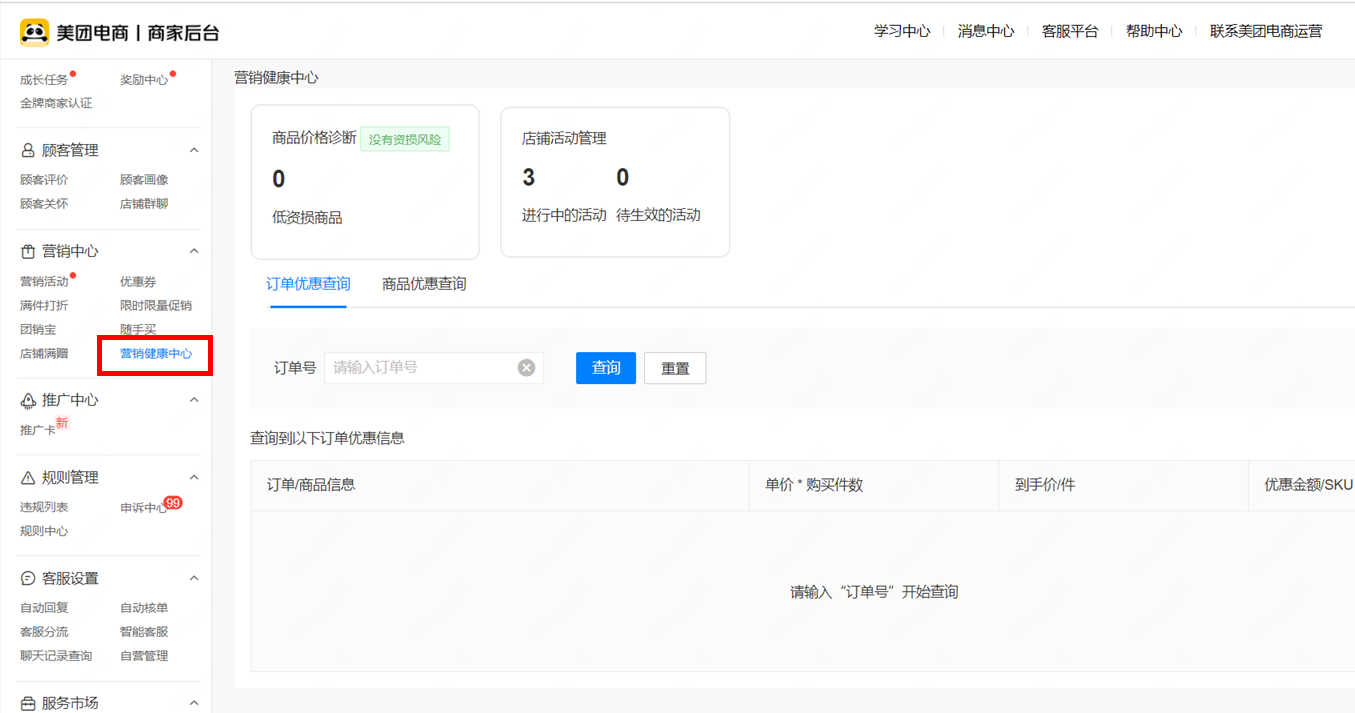Click the 顾客管理 person icon
This screenshot has width=1355, height=713.
(x=28, y=151)
